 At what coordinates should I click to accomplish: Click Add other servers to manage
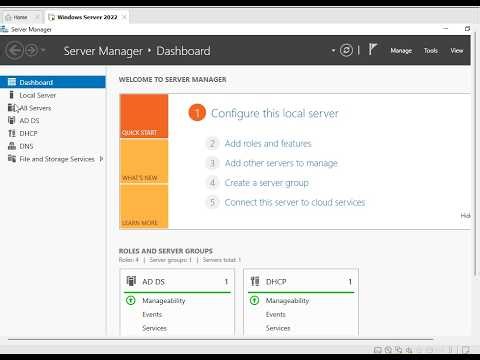coord(281,163)
